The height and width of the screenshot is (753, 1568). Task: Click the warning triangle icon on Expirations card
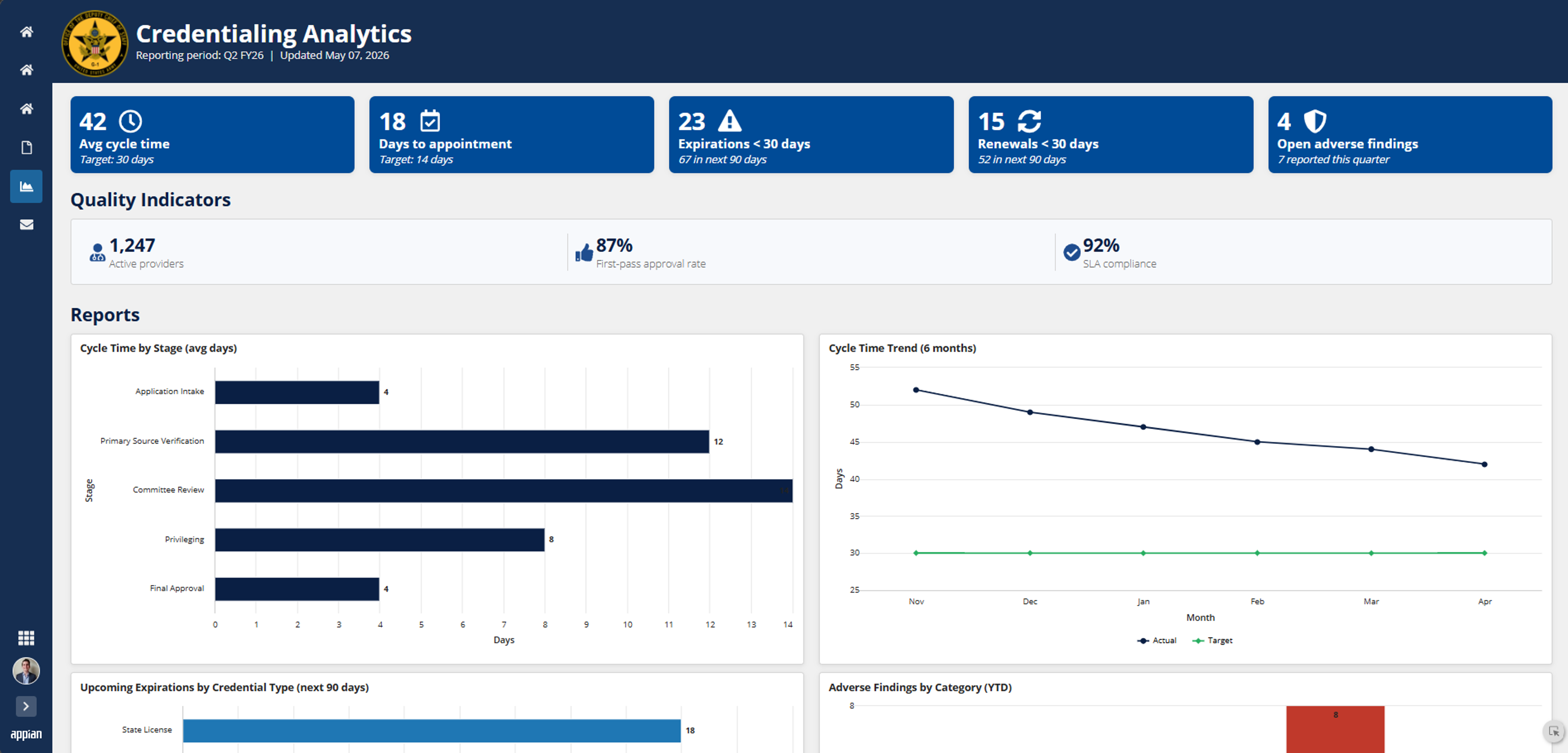tap(729, 120)
